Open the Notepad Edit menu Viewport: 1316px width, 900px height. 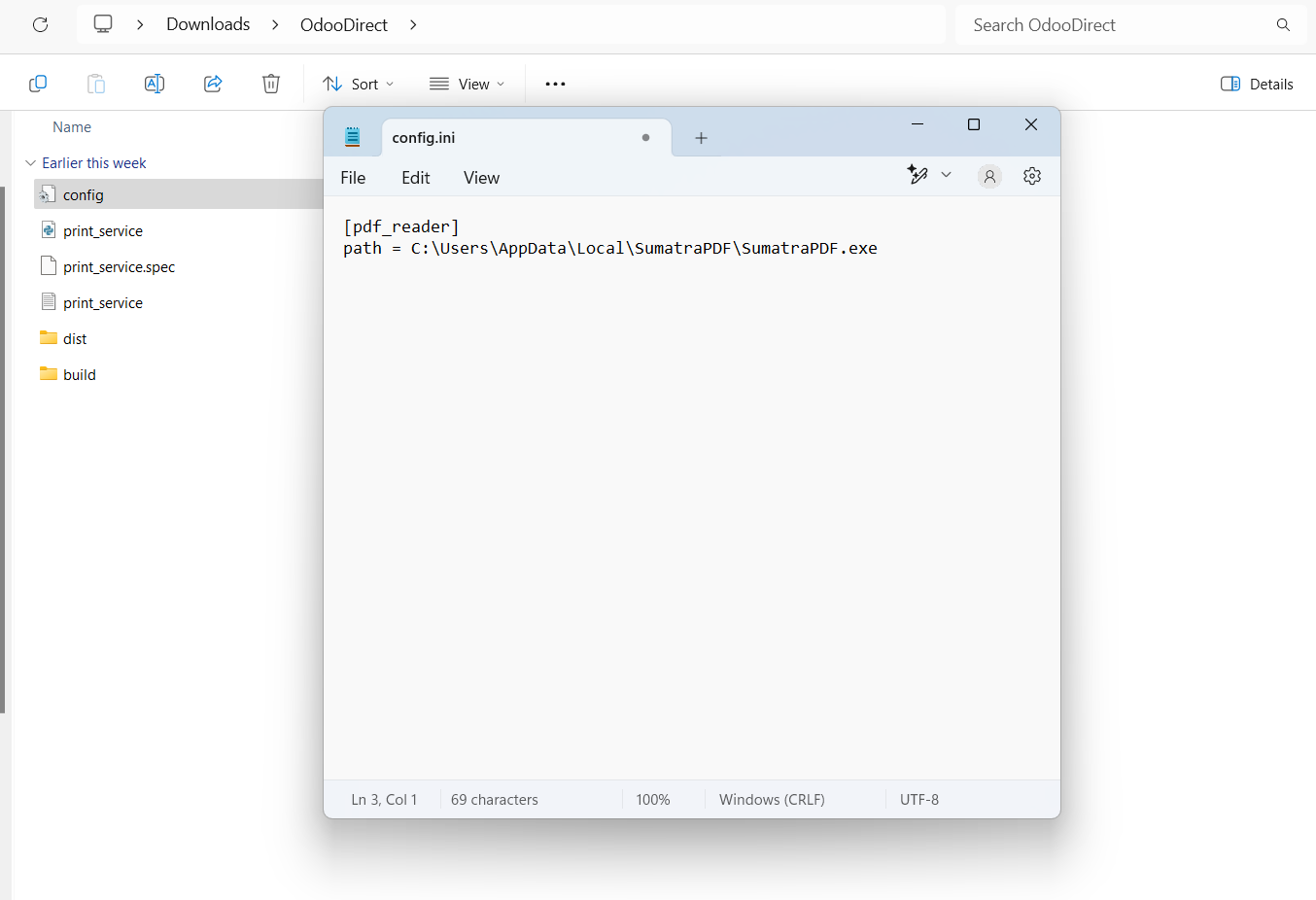coord(415,178)
